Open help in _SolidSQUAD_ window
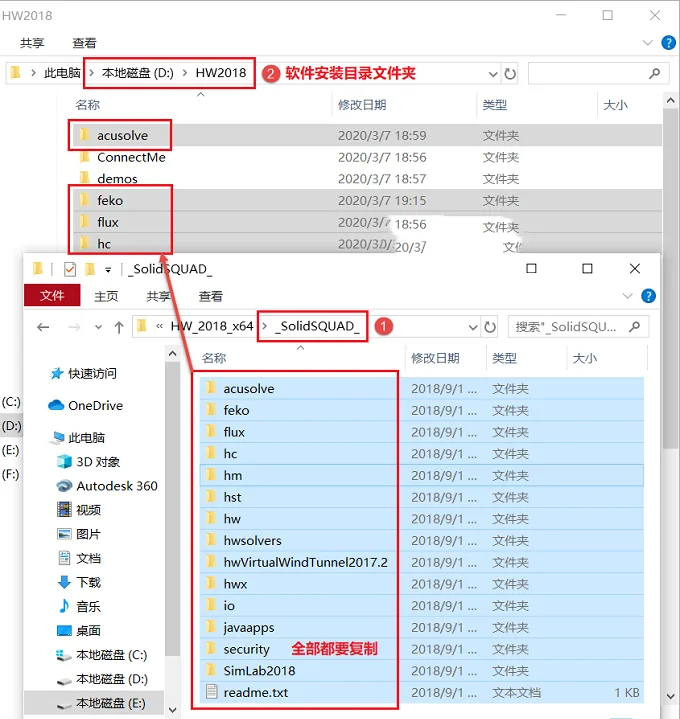Image resolution: width=680 pixels, height=719 pixels. click(648, 296)
